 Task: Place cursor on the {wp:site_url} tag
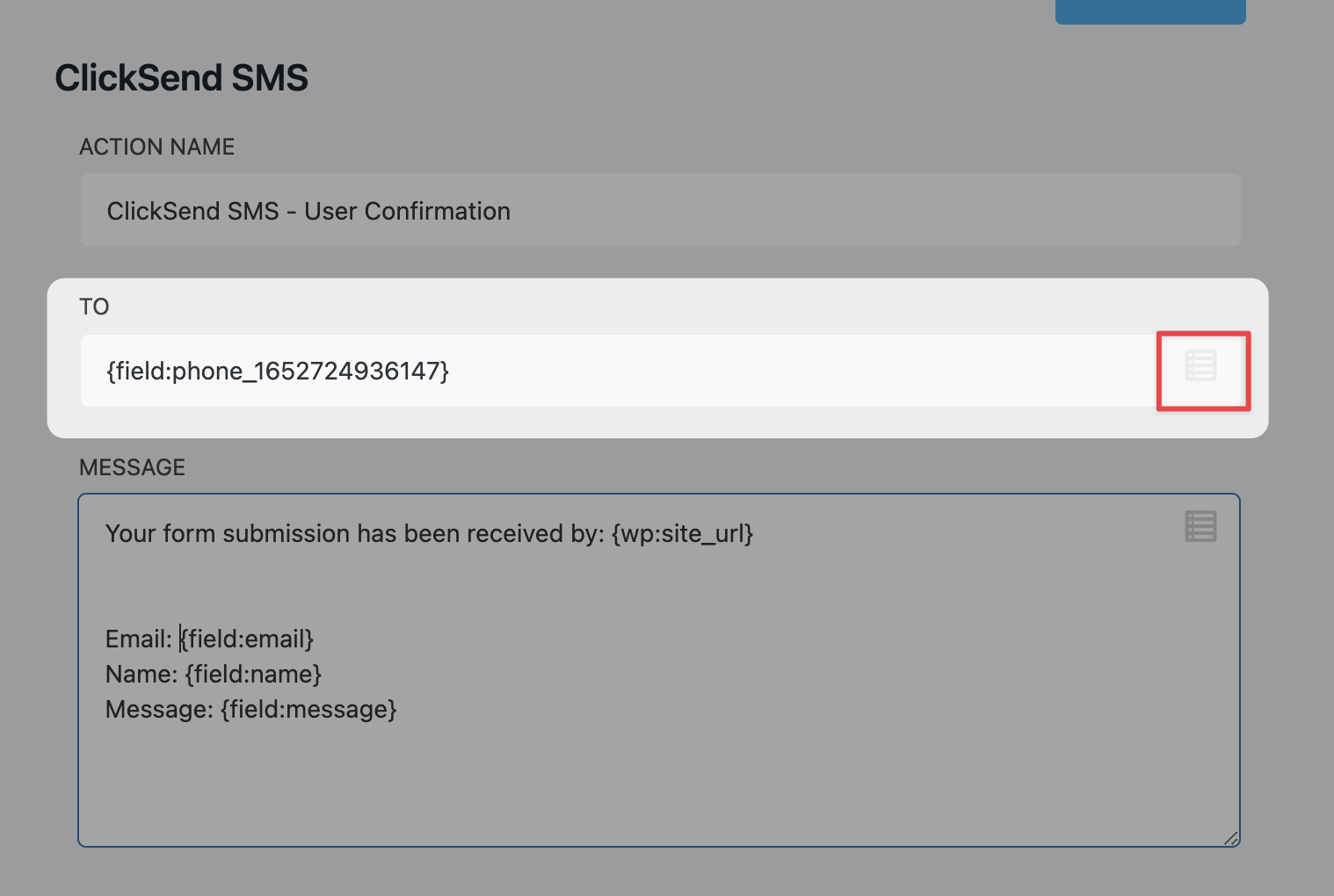[682, 534]
